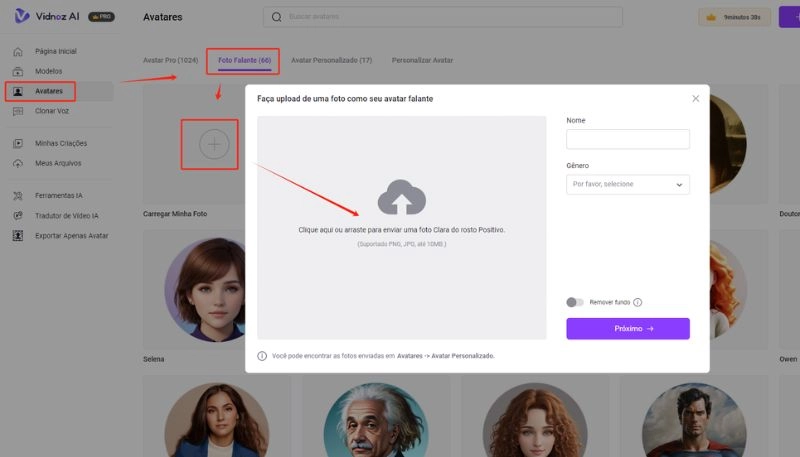Click the home icon beside Página Inicial
Screen dimensions: 800x457
click(18, 52)
